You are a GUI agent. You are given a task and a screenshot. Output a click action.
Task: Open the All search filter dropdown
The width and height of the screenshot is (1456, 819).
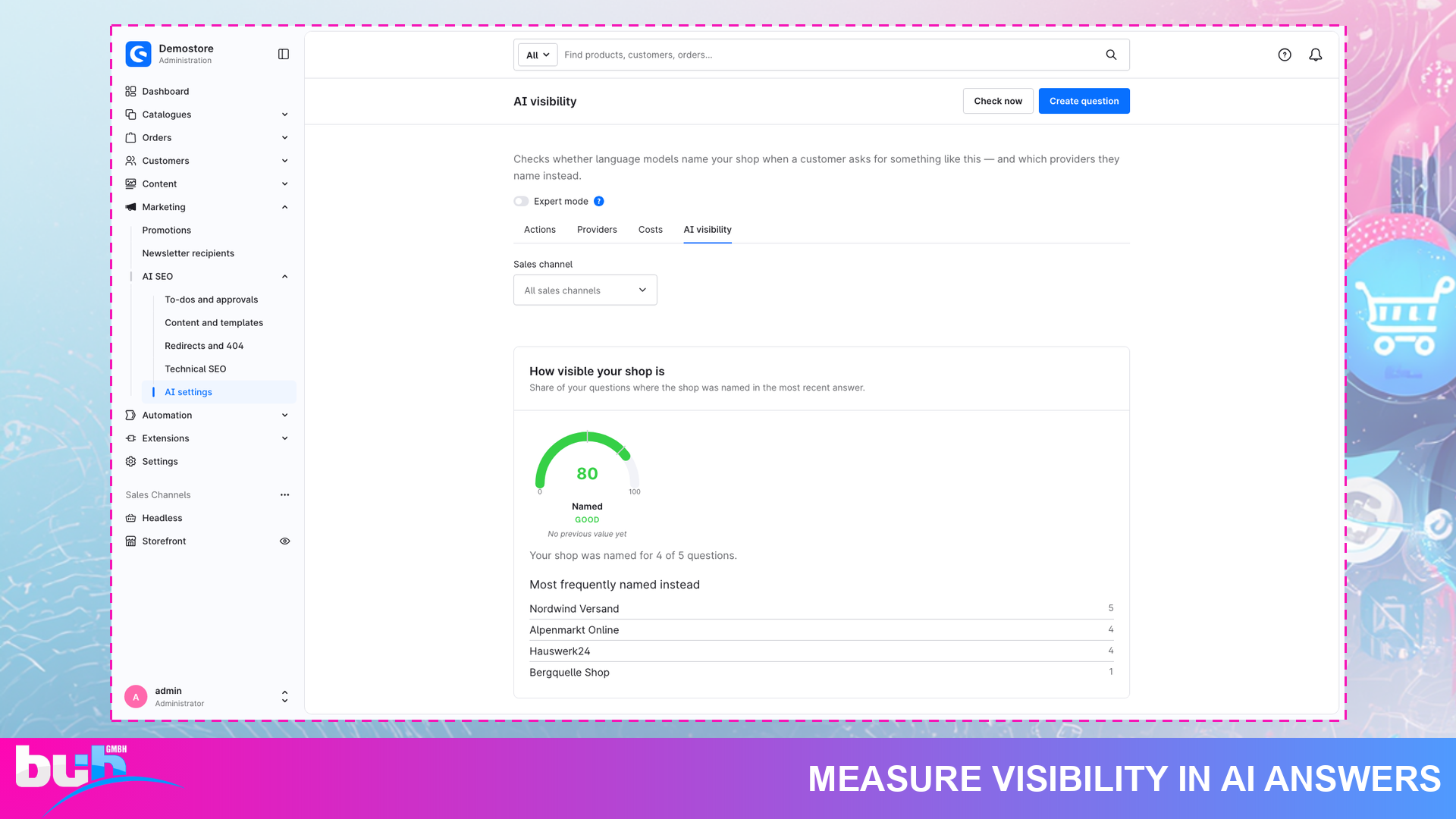point(538,55)
